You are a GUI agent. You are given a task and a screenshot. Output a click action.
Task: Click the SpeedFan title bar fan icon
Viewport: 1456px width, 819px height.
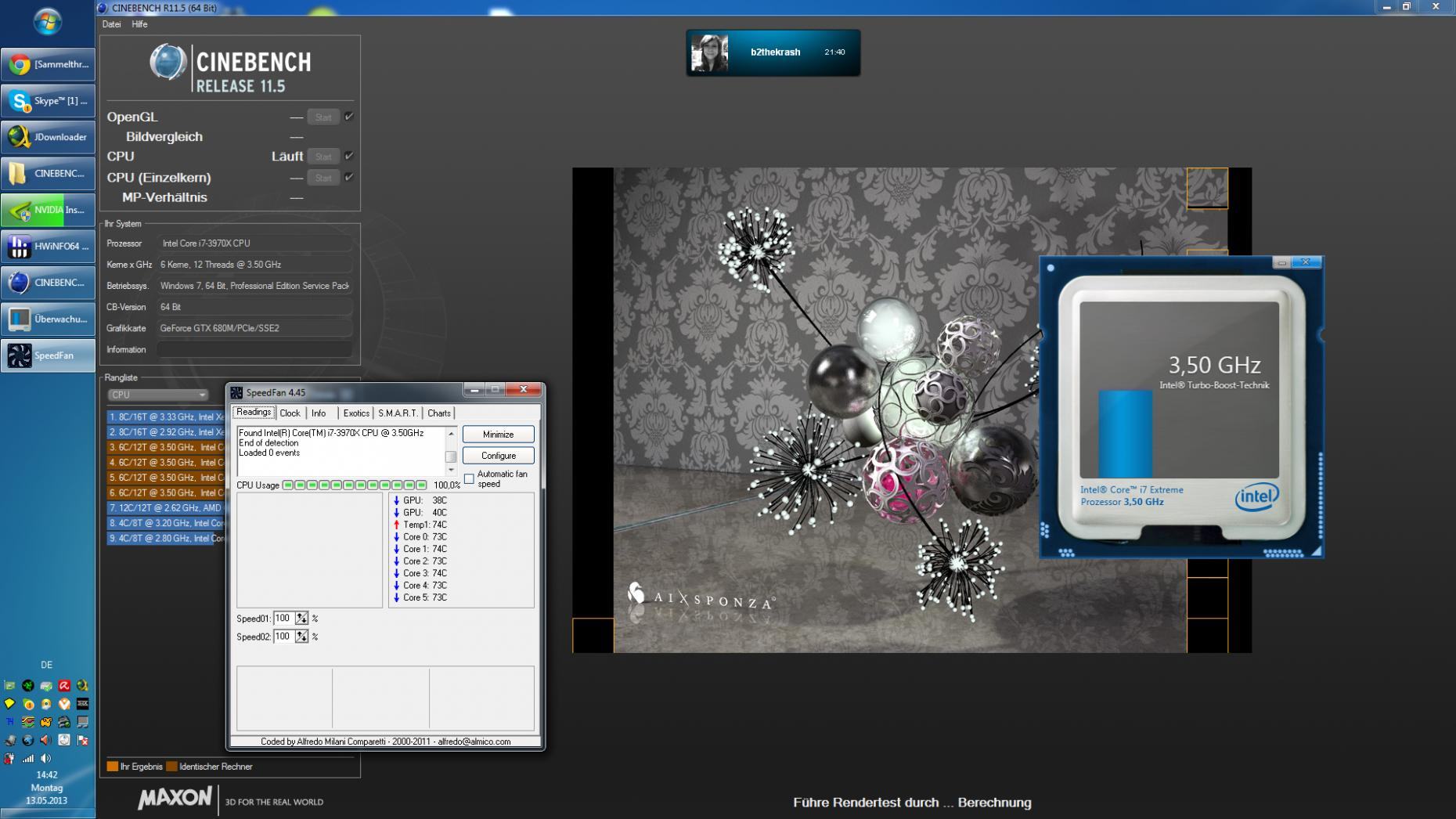coord(236,392)
